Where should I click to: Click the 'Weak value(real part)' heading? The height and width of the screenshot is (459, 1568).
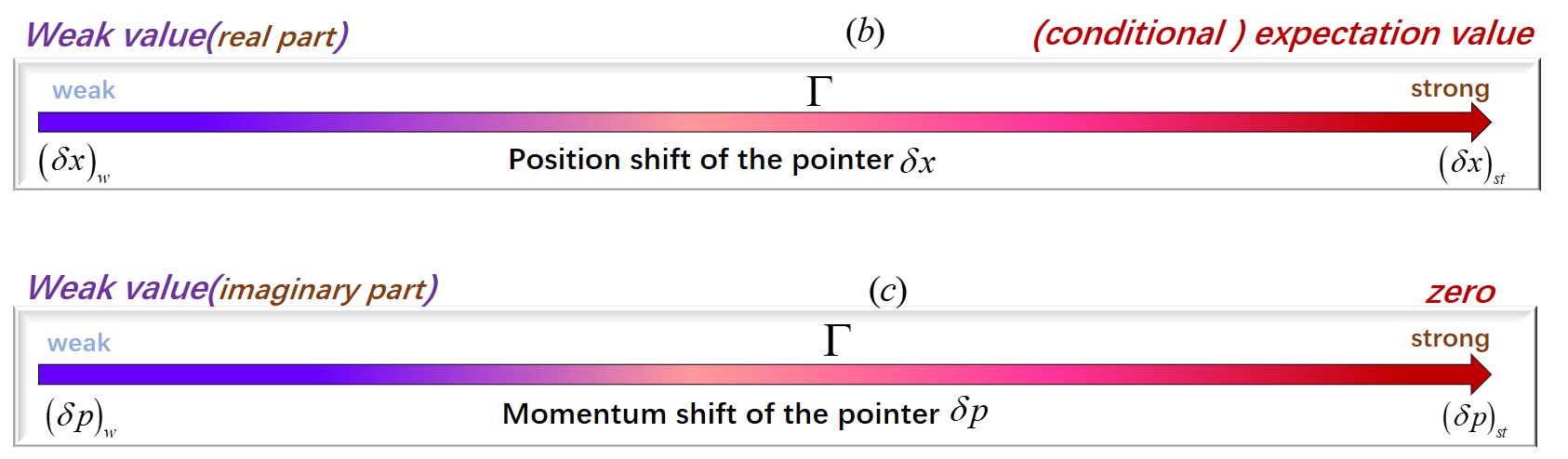[x=187, y=35]
